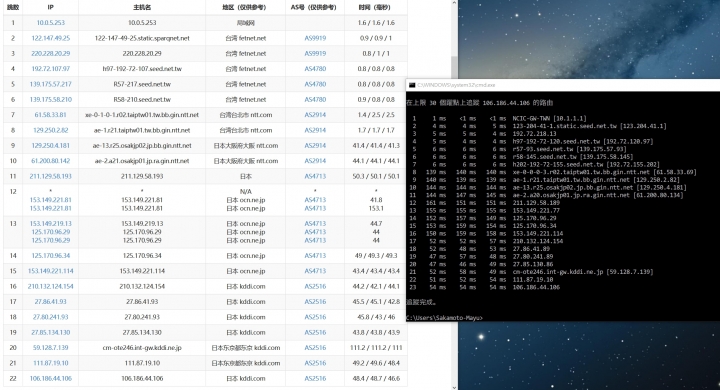
Task: Open AS4713 link in the 125.170.96.34 row
Action: tap(315, 255)
